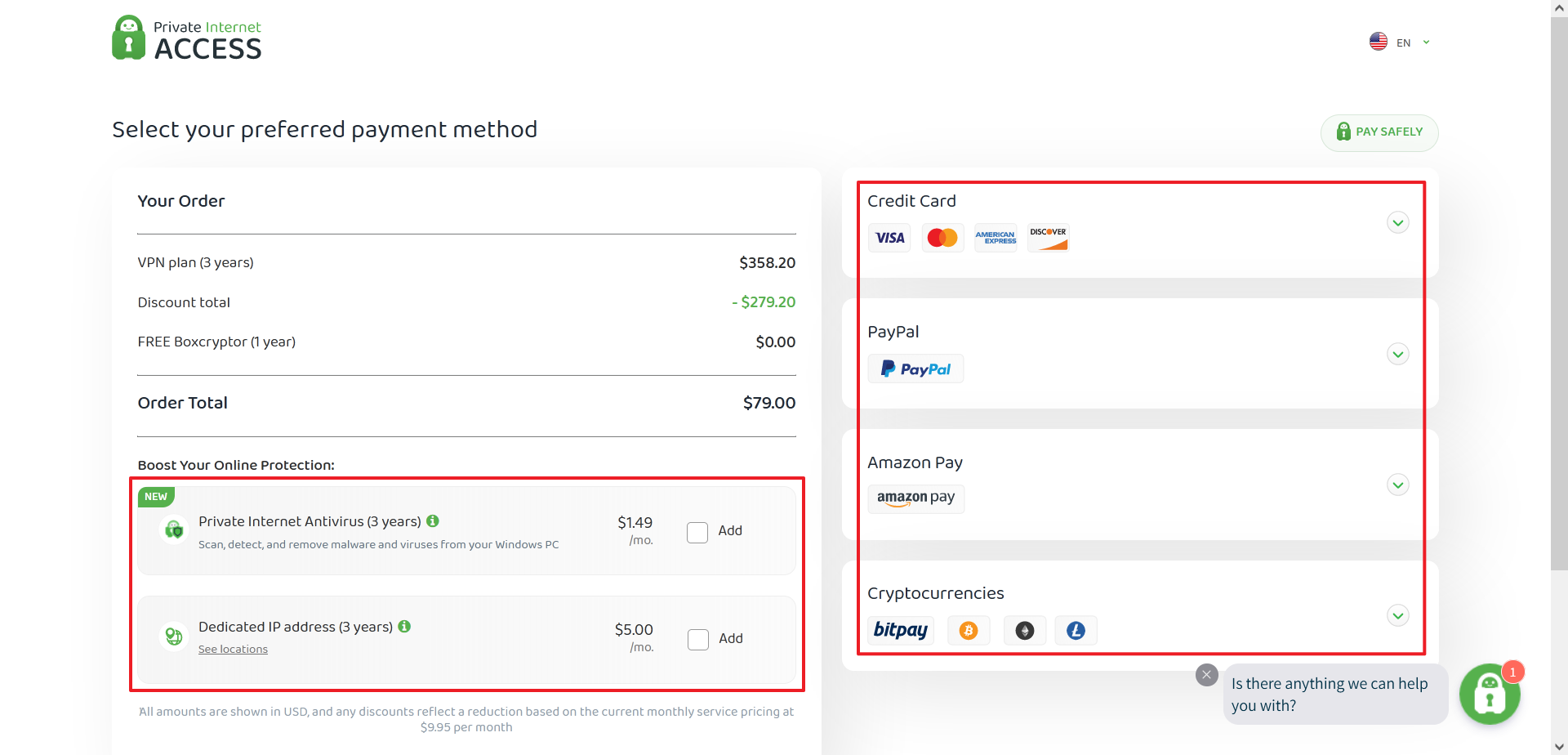Click the Bitcoin icon
This screenshot has width=1568, height=755.
point(969,631)
